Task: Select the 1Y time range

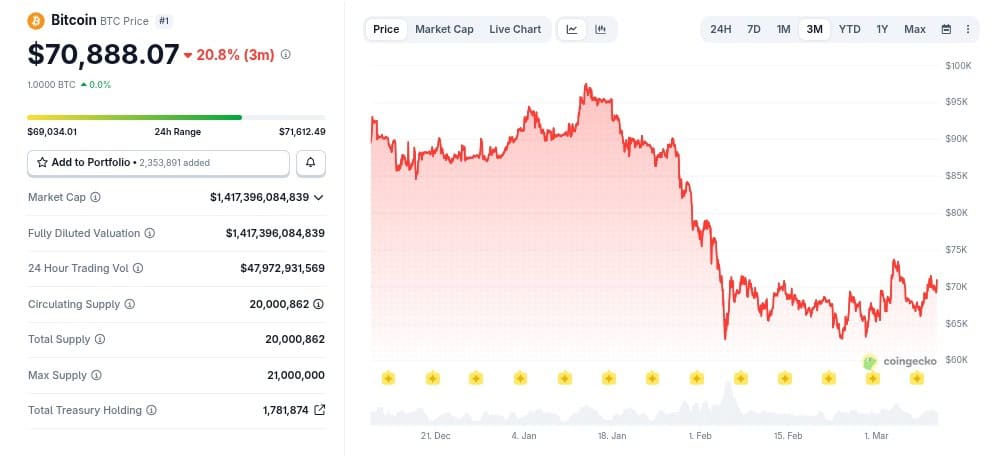Action: [x=882, y=29]
